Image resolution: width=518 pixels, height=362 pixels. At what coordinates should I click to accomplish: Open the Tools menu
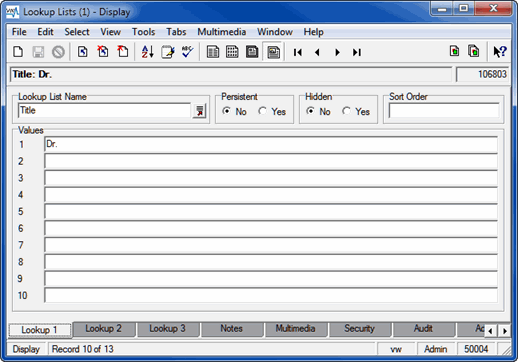143,32
